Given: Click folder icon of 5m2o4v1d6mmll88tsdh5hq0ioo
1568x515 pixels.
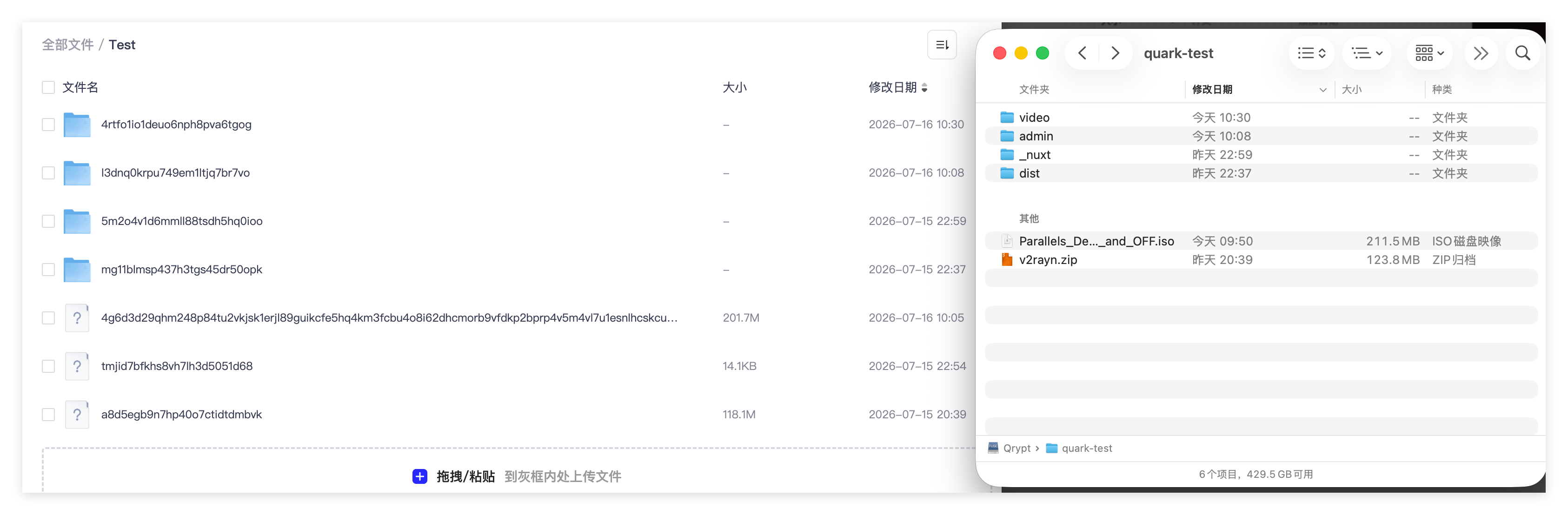Looking at the screenshot, I should point(77,222).
